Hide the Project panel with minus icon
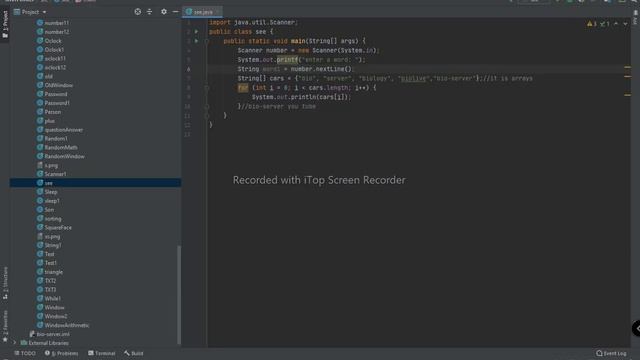640x360 pixels. 176,12
